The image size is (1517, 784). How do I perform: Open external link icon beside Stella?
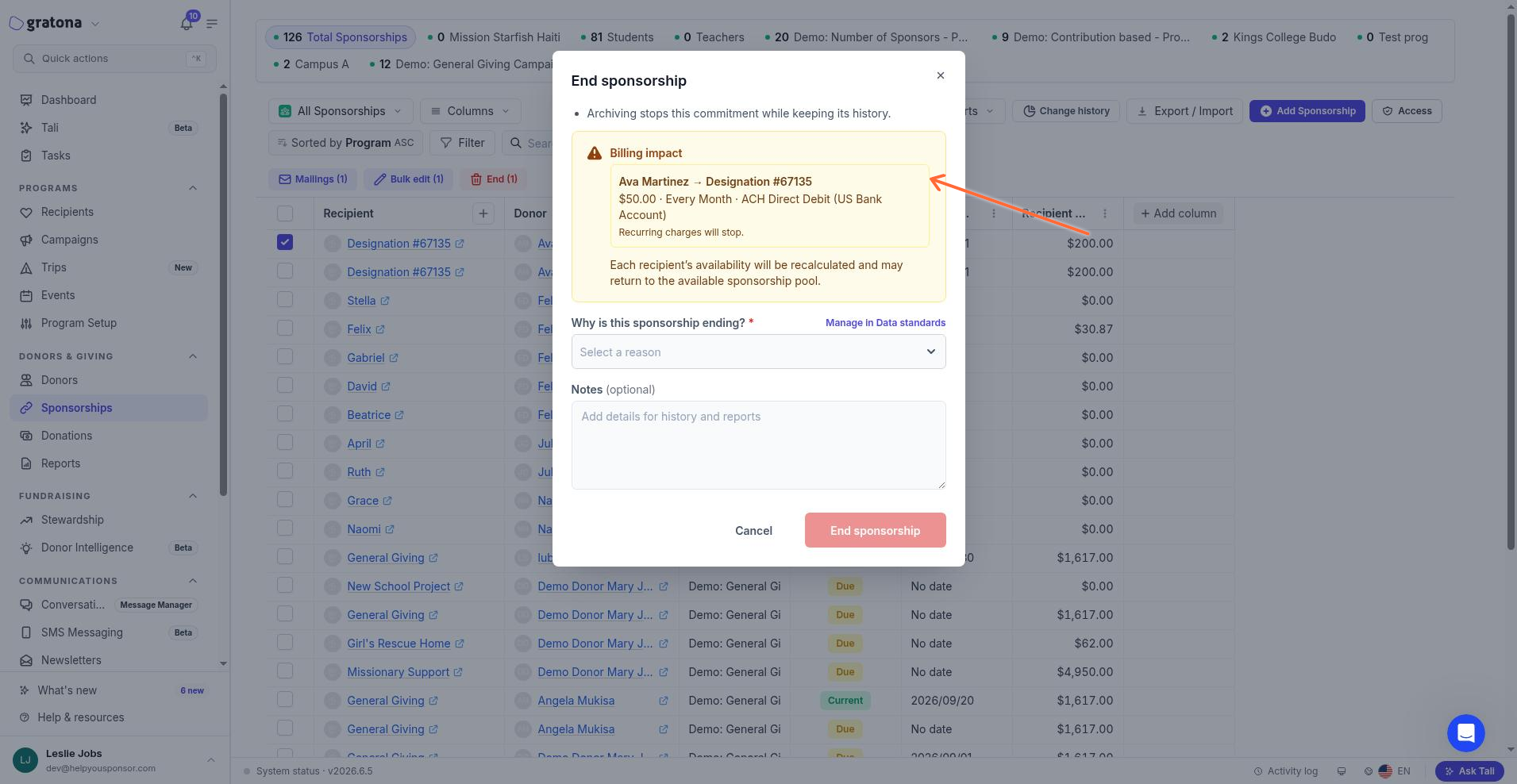[385, 301]
